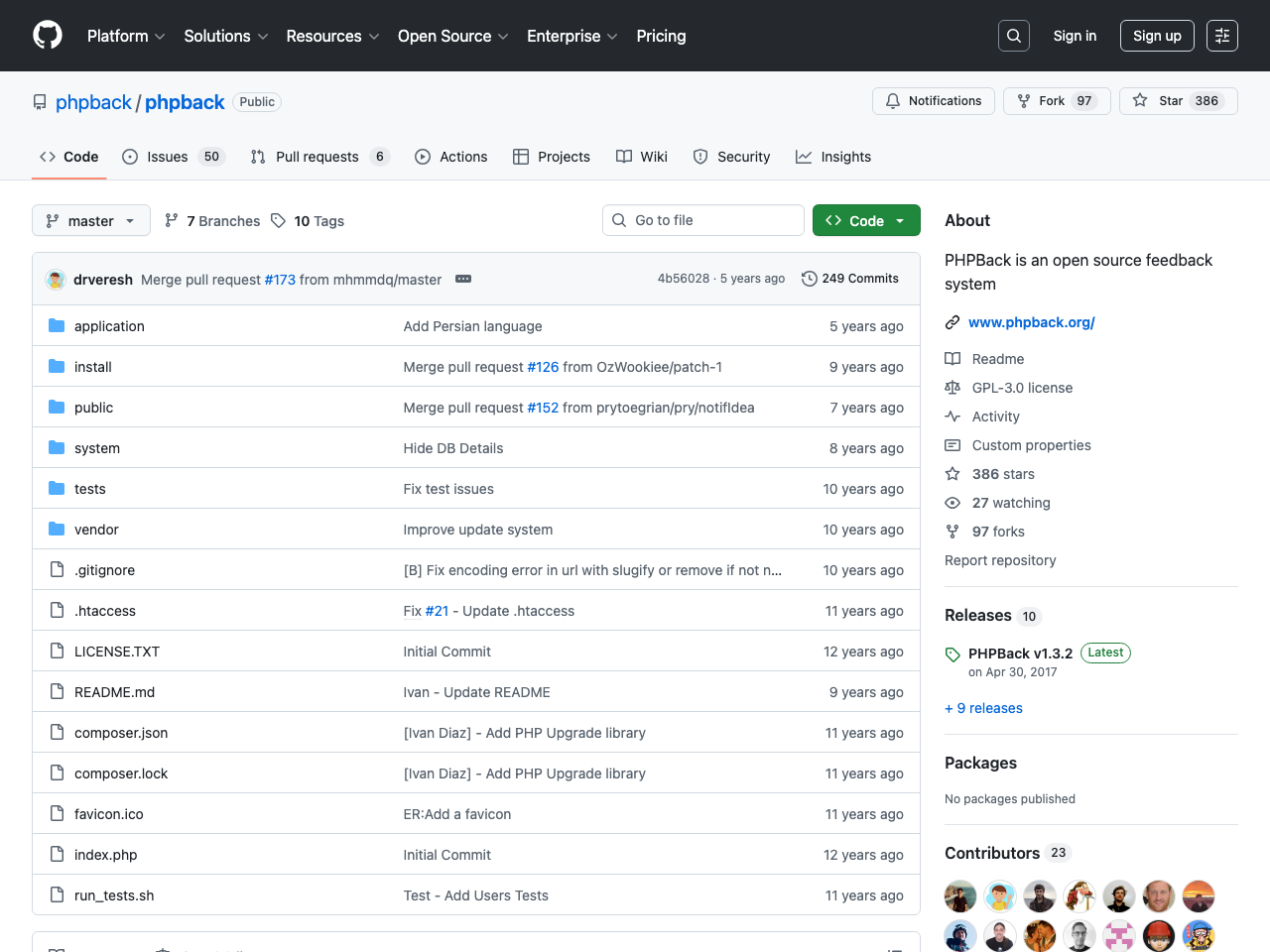Open the master branch dropdown

(90, 220)
